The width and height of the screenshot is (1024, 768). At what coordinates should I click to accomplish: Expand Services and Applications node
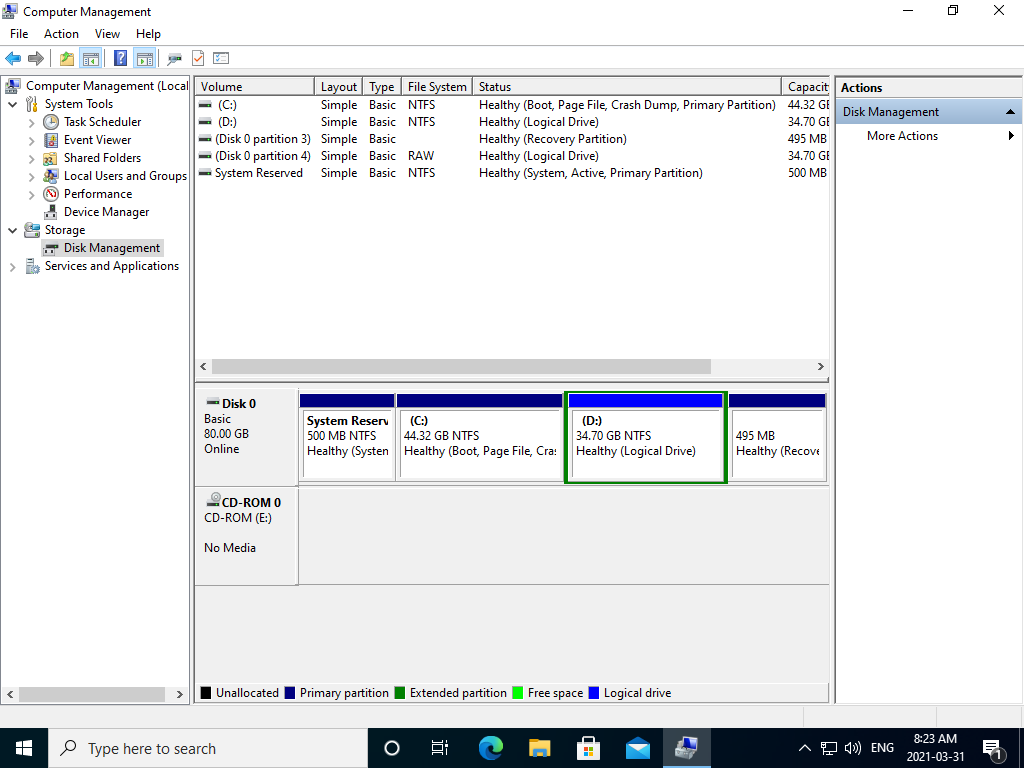12,266
